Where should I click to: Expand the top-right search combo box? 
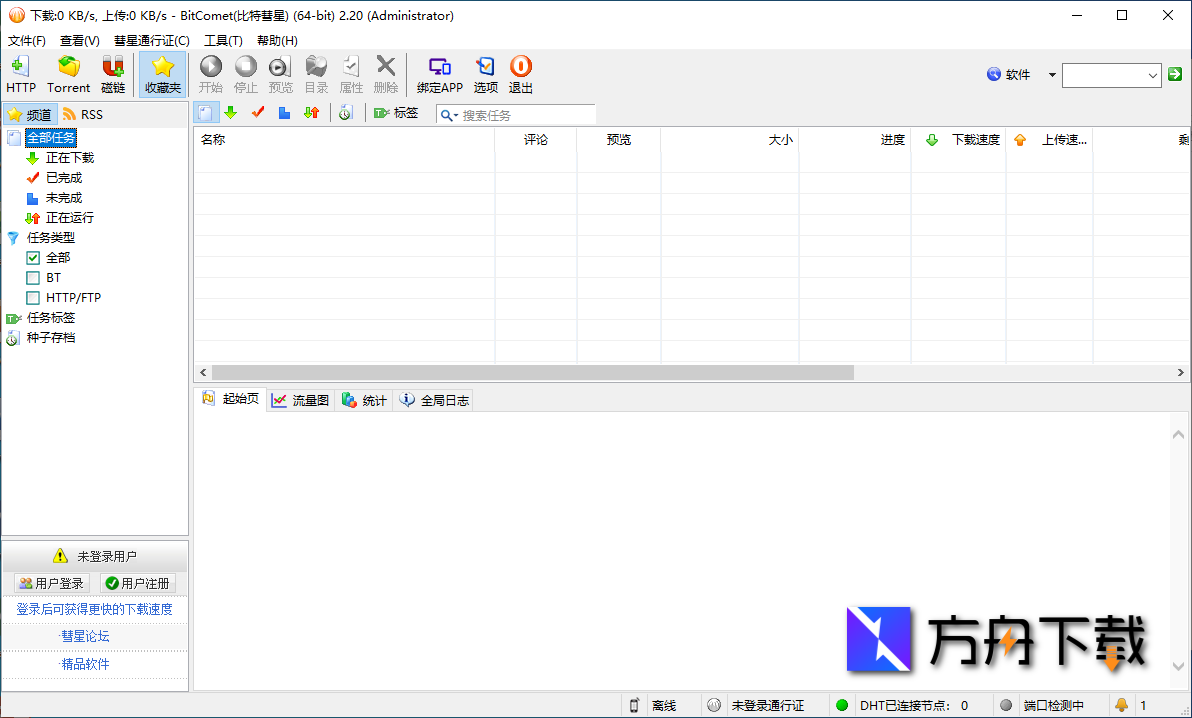1152,75
